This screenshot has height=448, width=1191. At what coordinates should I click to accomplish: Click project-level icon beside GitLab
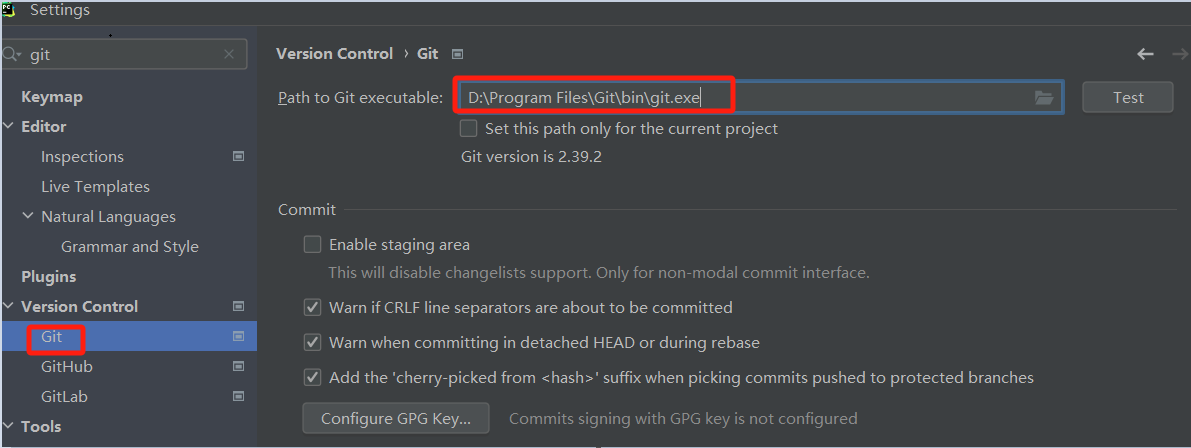point(238,397)
